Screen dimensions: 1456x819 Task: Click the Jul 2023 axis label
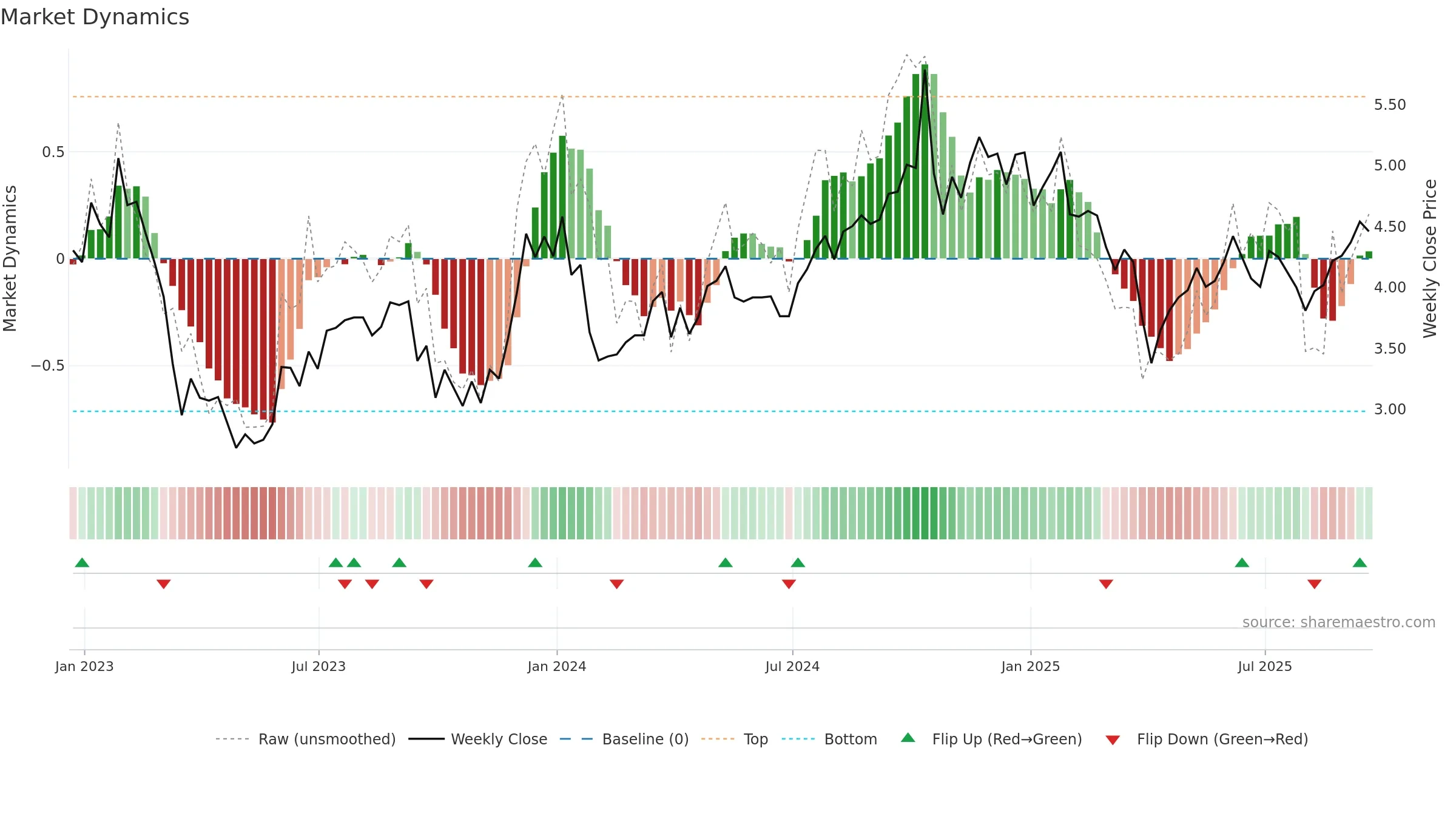coord(318,666)
